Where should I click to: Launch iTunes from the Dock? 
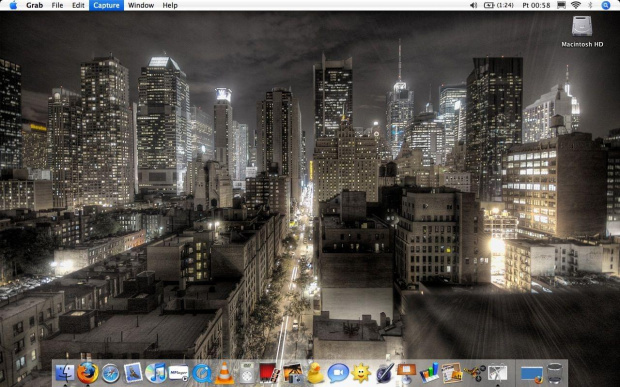156,373
